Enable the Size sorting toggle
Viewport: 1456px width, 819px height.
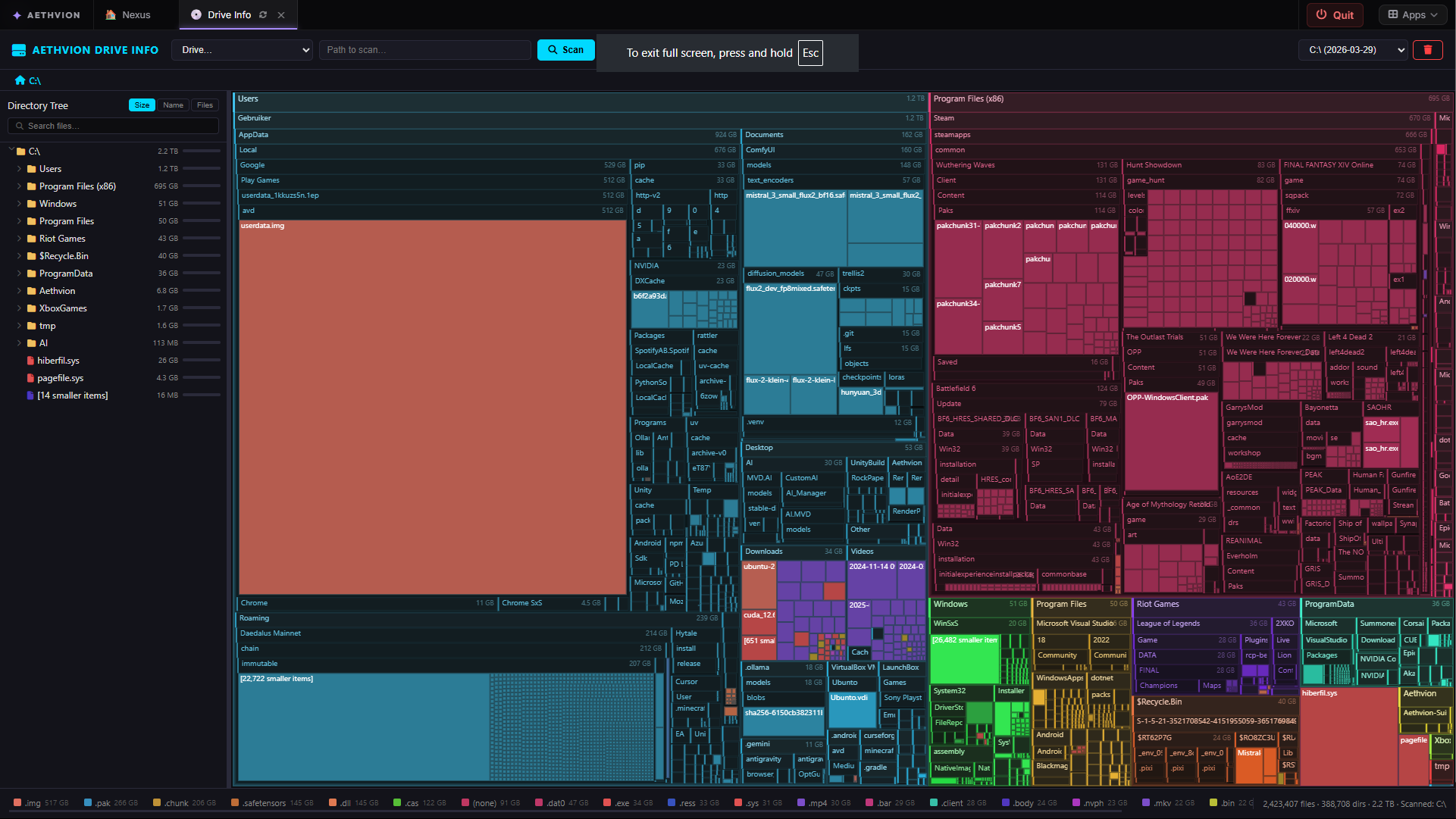coord(142,105)
